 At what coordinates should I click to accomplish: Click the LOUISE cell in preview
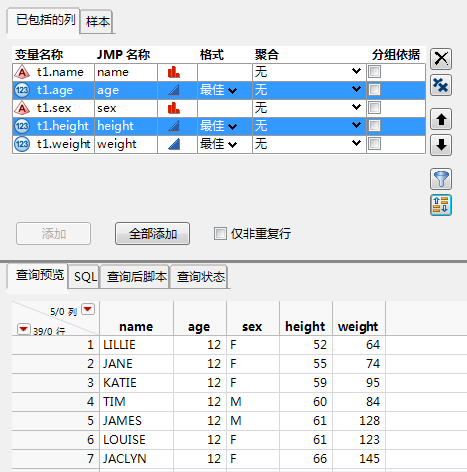tap(136, 440)
